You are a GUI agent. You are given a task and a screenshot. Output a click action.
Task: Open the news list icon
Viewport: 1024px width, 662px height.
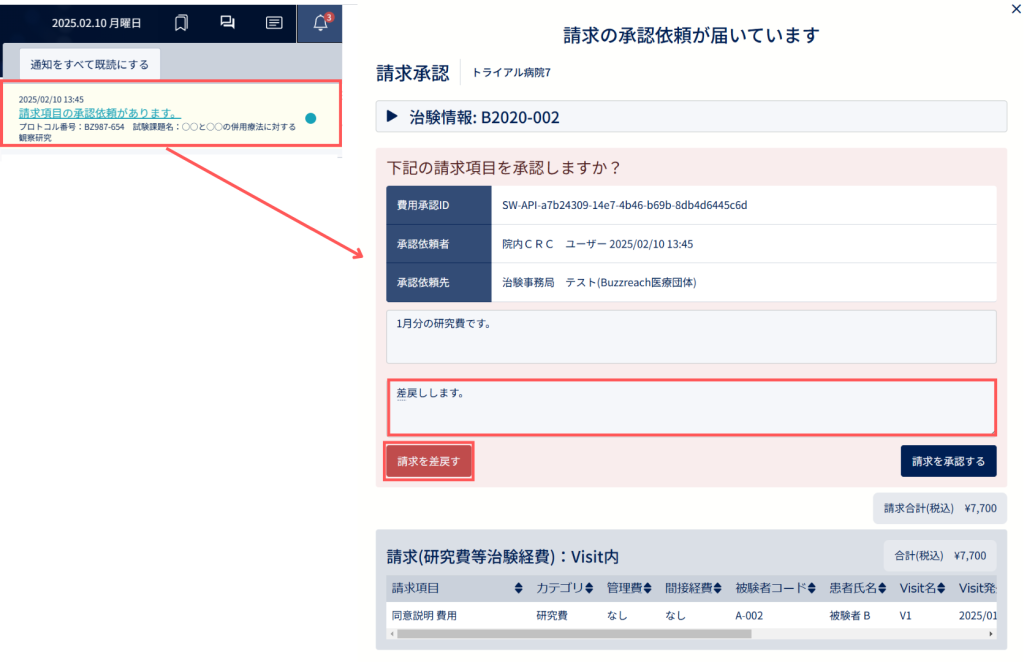274,23
